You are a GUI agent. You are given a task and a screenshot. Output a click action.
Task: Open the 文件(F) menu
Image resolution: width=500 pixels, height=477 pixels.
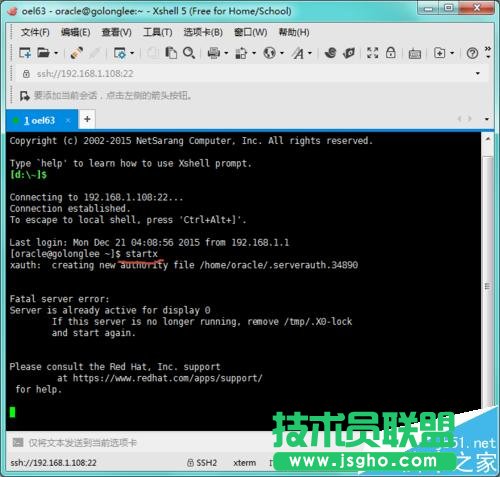tap(35, 32)
